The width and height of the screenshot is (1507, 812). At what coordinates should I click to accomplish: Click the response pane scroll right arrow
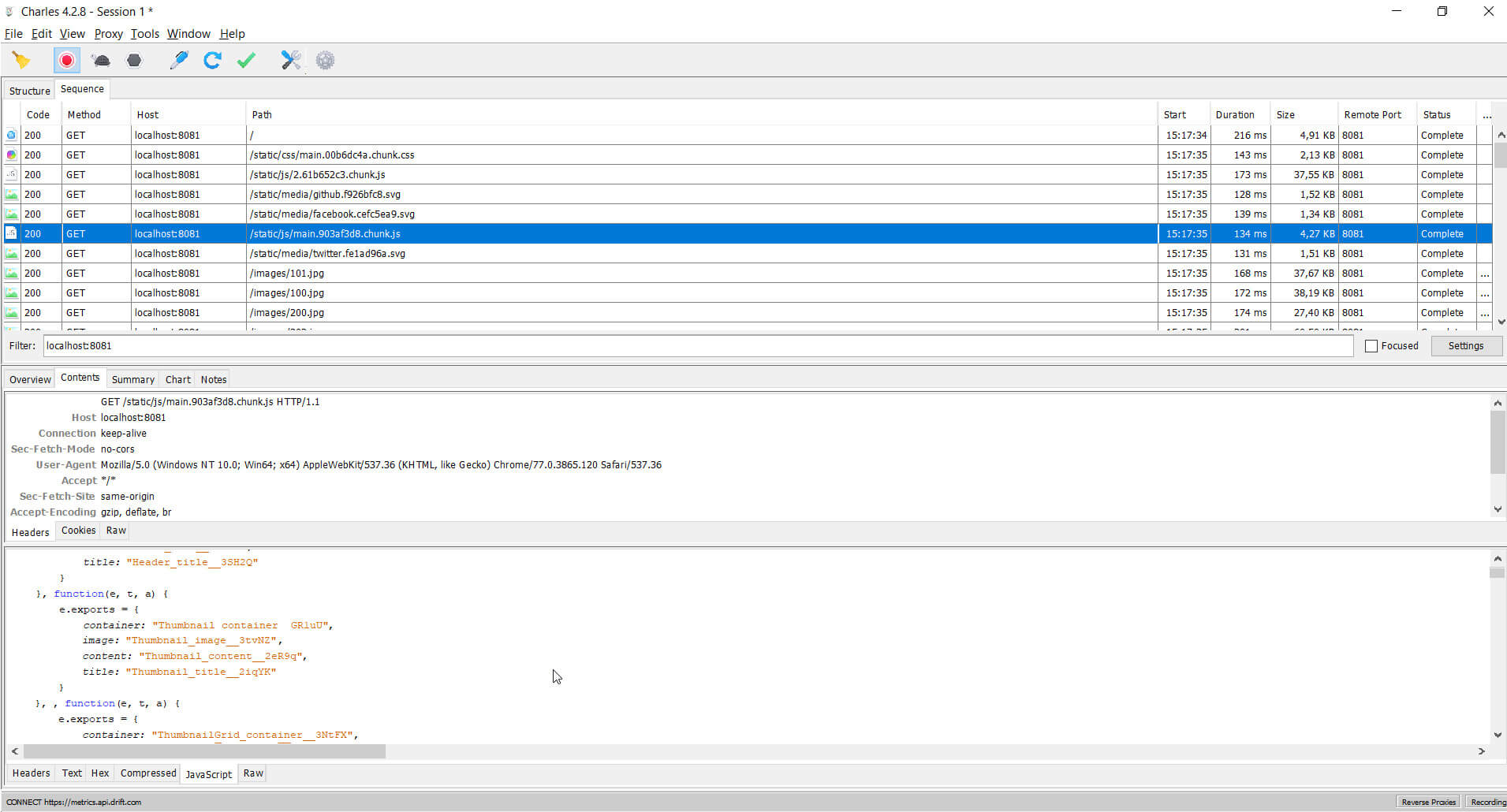pyautogui.click(x=1481, y=751)
